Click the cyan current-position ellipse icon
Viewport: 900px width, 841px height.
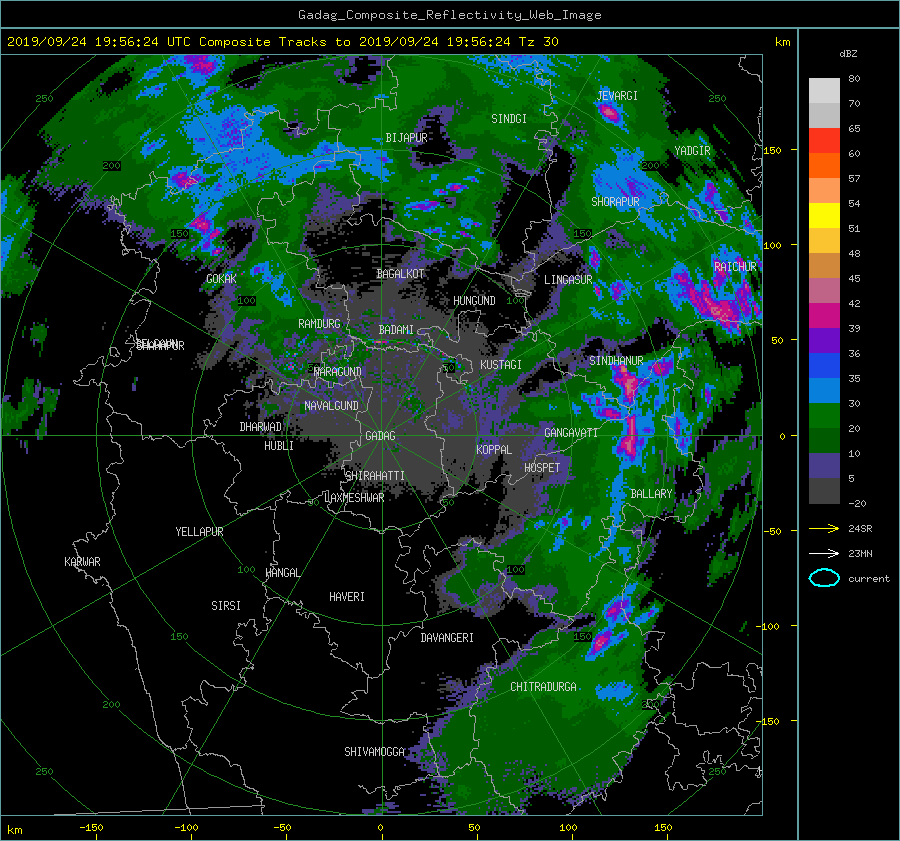tap(824, 578)
